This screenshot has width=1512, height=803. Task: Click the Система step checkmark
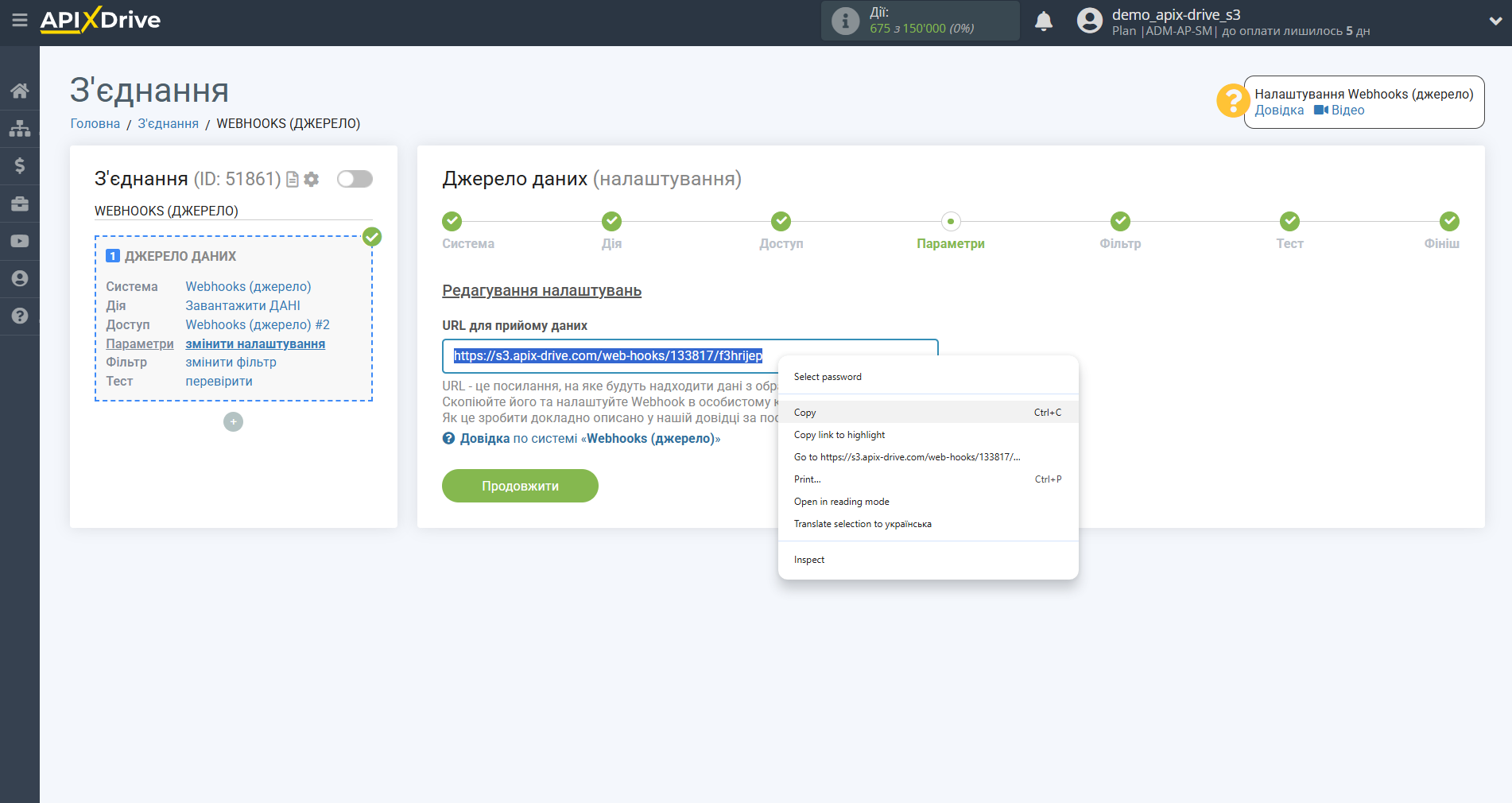[452, 221]
